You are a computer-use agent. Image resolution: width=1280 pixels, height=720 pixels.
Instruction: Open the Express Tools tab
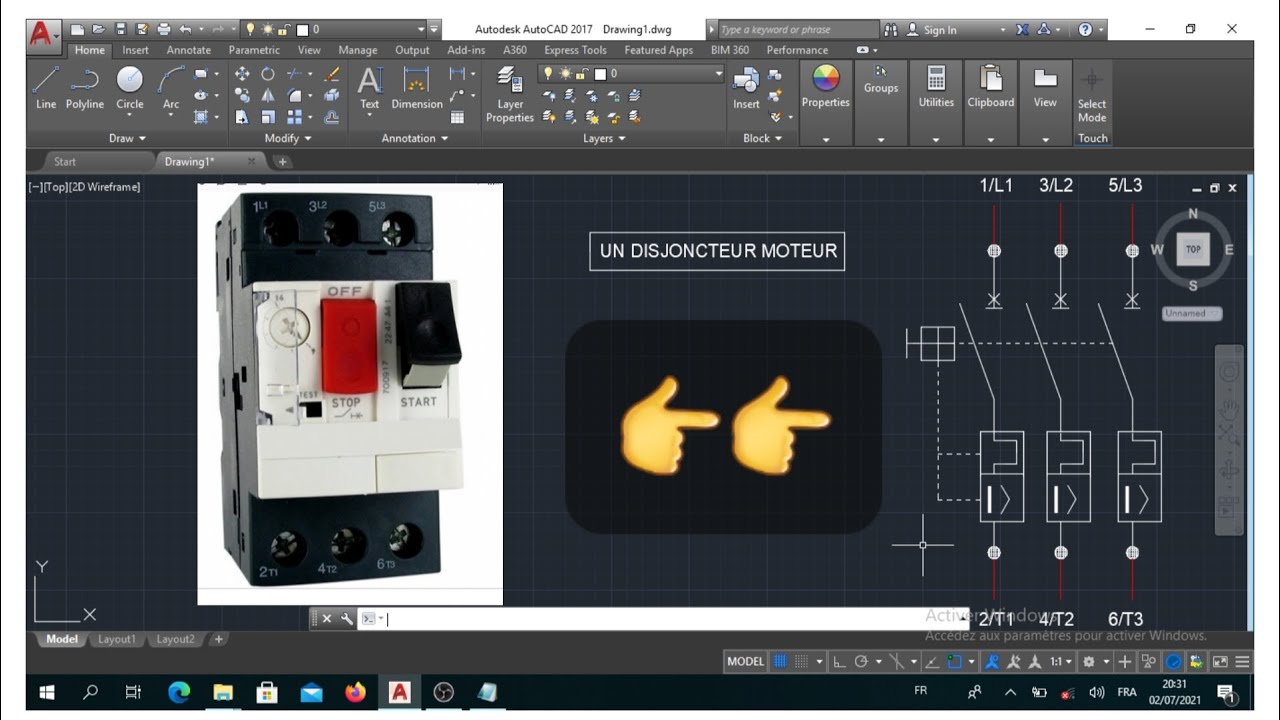(x=575, y=50)
